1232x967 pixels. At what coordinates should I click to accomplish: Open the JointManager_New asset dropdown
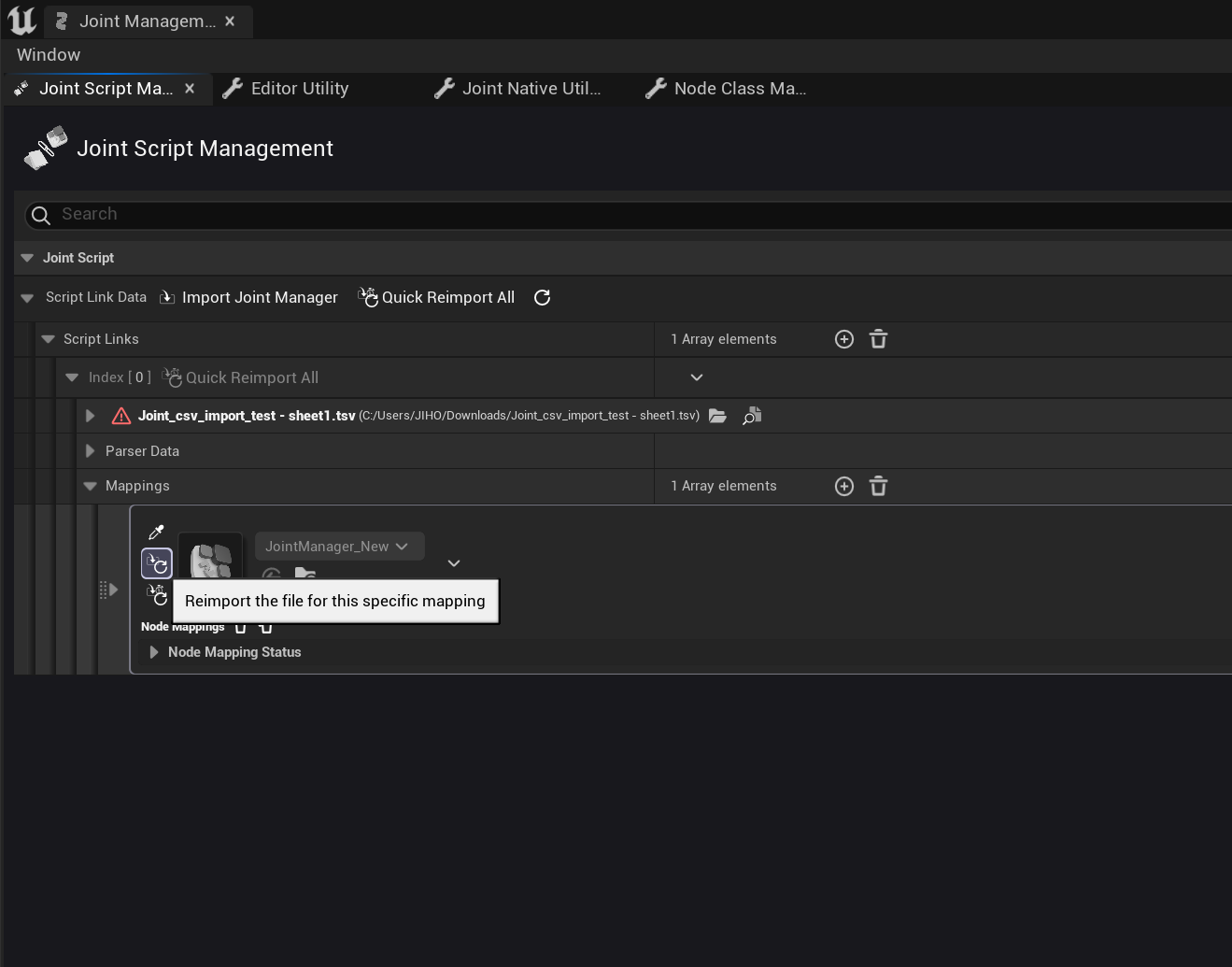point(339,547)
